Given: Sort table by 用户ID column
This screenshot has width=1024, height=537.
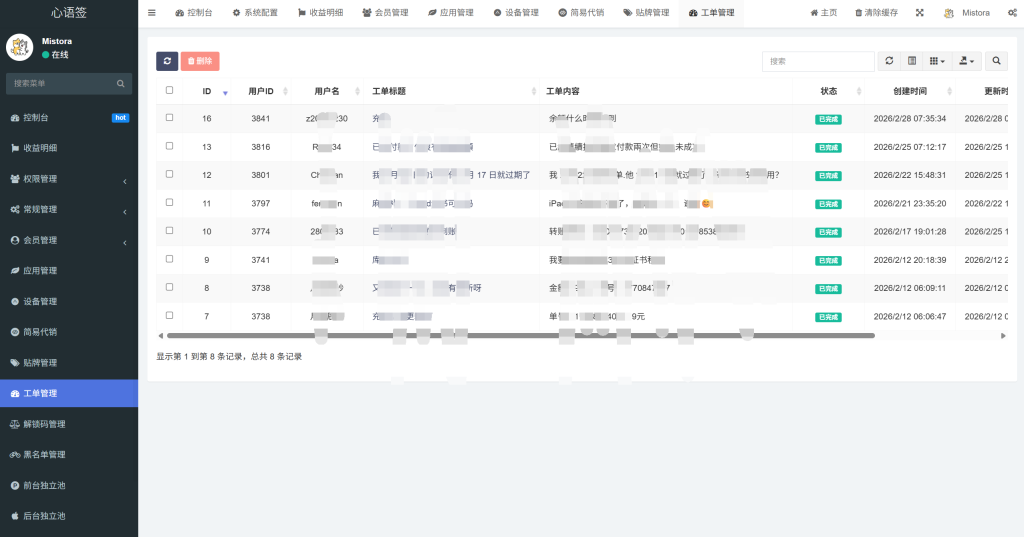Looking at the screenshot, I should tap(261, 91).
